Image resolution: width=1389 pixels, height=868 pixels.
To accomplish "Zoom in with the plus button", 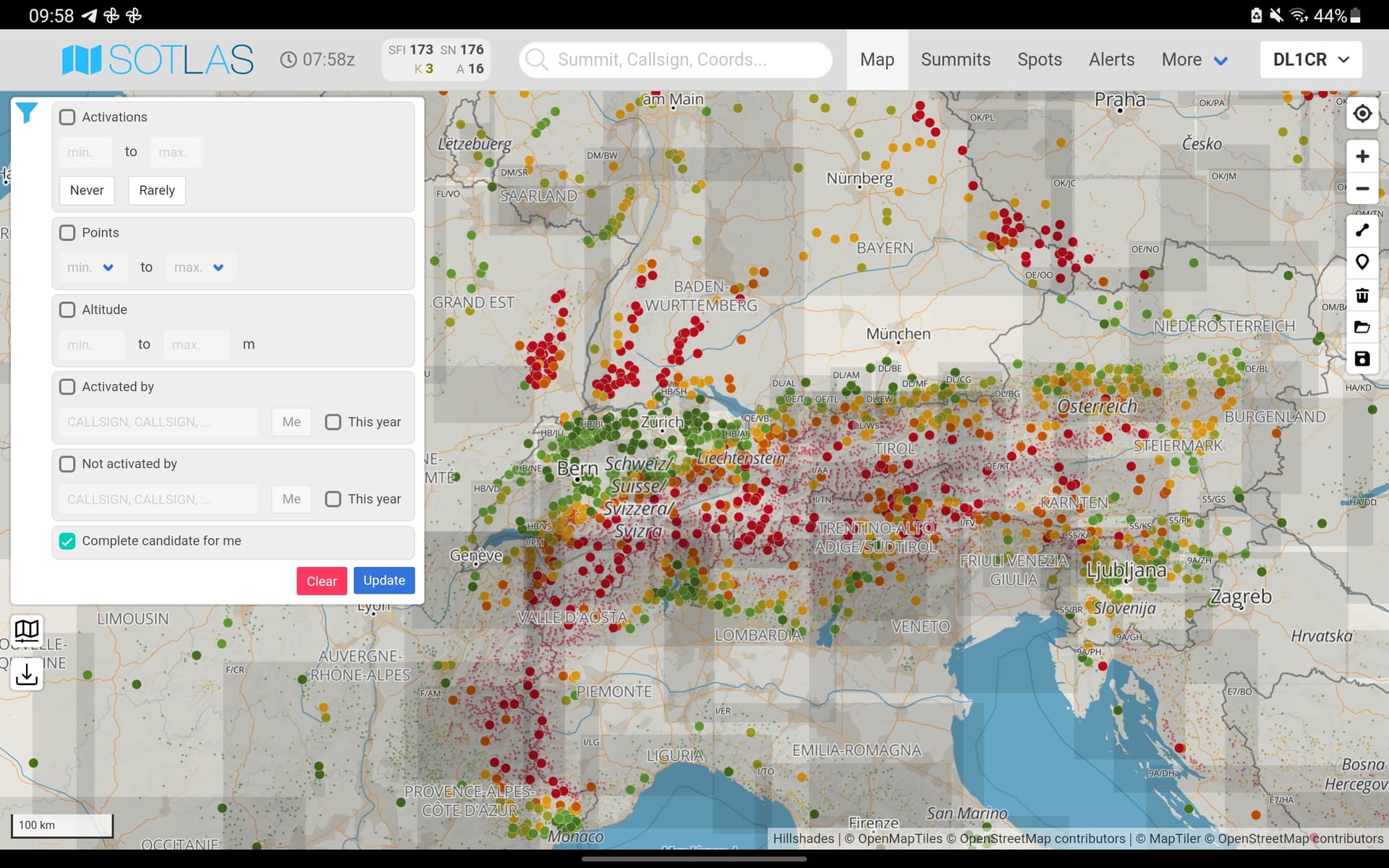I will [1362, 156].
